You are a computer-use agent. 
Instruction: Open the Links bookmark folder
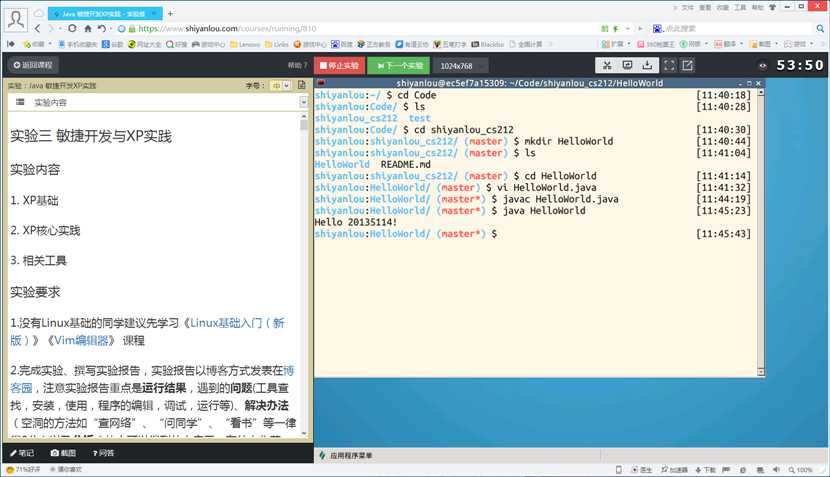pos(277,44)
